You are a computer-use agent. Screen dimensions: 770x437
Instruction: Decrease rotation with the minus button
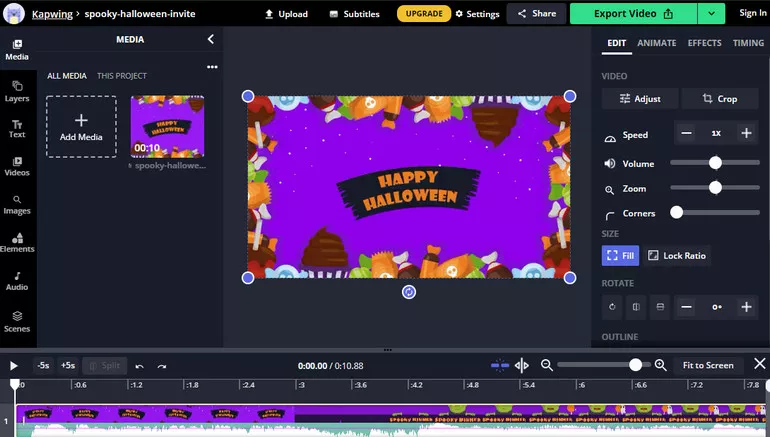tap(687, 307)
